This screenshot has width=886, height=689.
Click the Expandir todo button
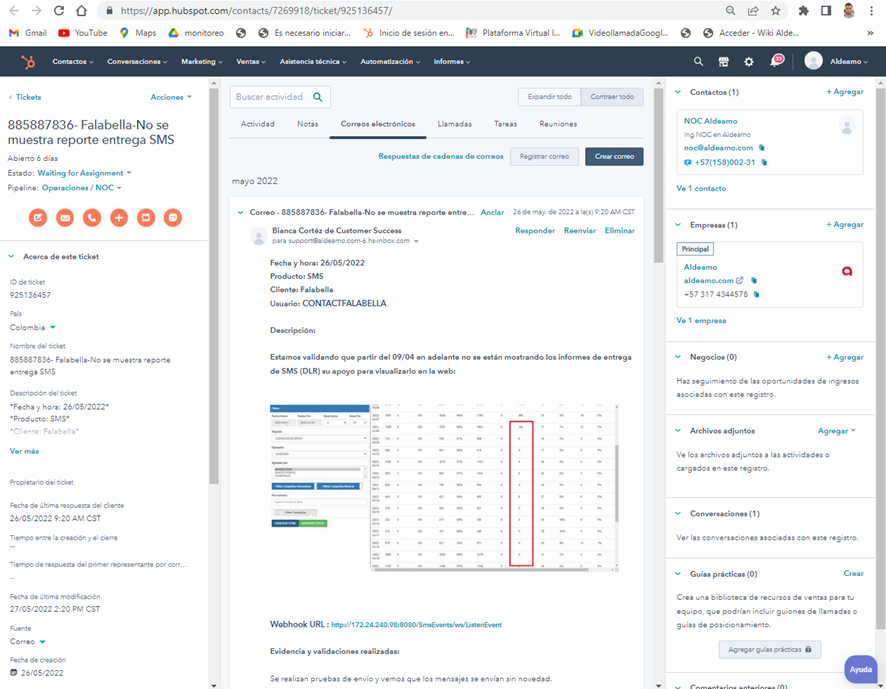(x=549, y=97)
